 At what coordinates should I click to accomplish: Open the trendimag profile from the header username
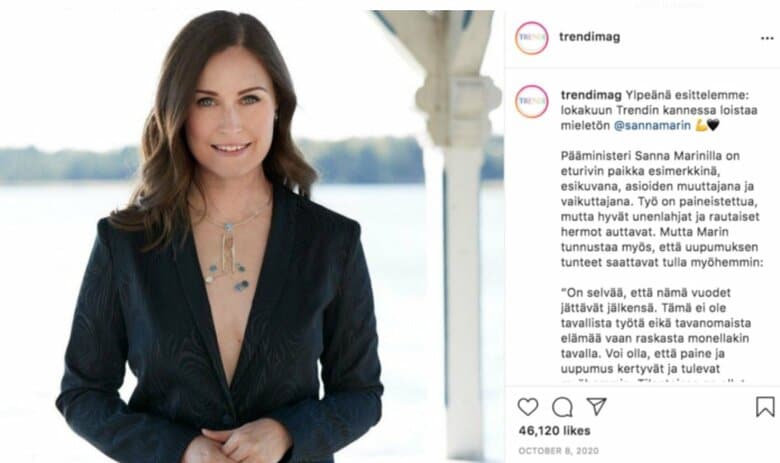point(591,38)
